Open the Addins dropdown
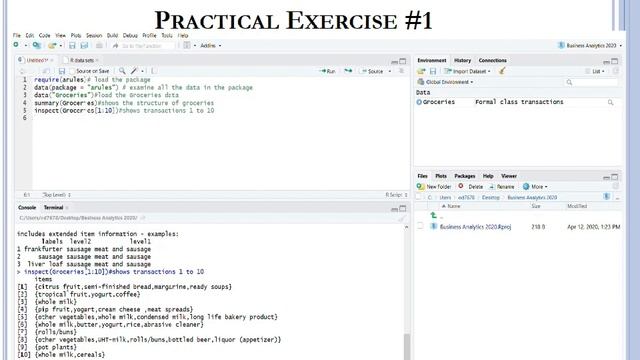The width and height of the screenshot is (640, 360). [211, 45]
